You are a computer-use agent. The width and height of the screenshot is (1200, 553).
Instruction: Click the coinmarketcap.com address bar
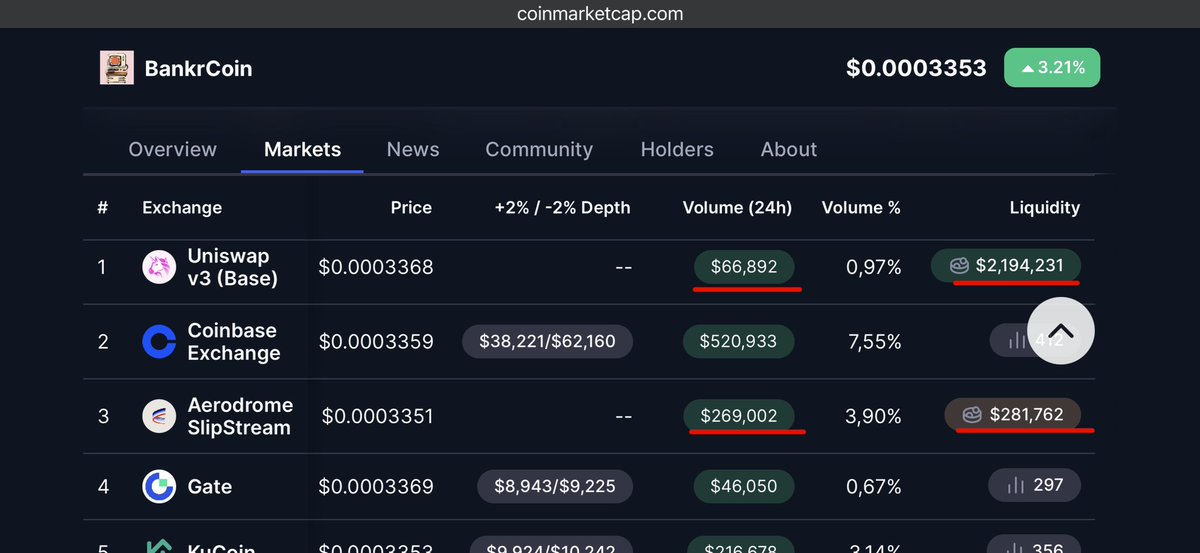point(600,14)
